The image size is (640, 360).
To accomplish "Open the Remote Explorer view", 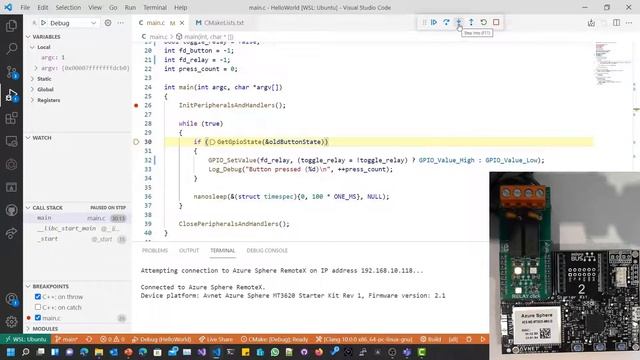I will [x=11, y=141].
